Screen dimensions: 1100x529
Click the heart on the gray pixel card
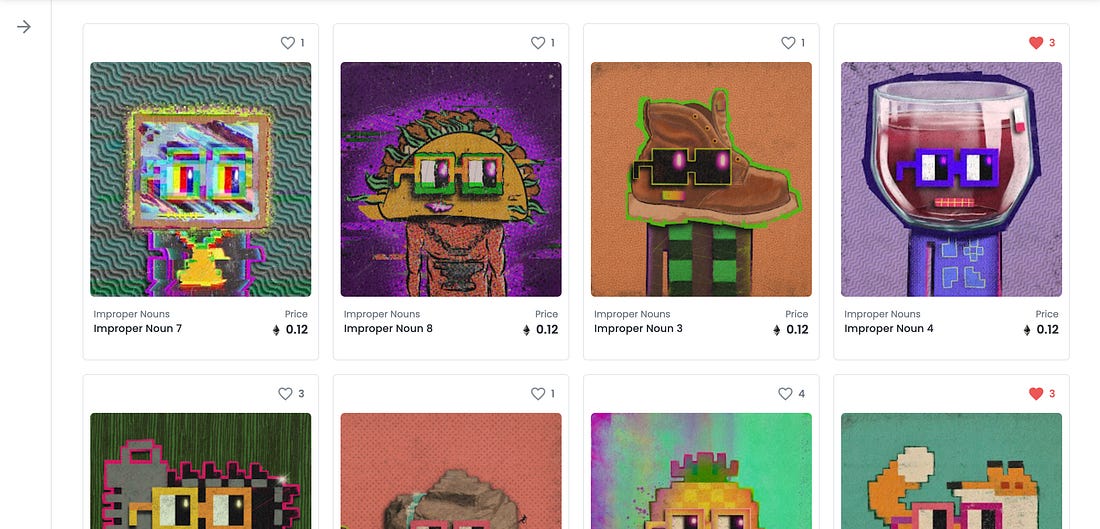(x=285, y=394)
